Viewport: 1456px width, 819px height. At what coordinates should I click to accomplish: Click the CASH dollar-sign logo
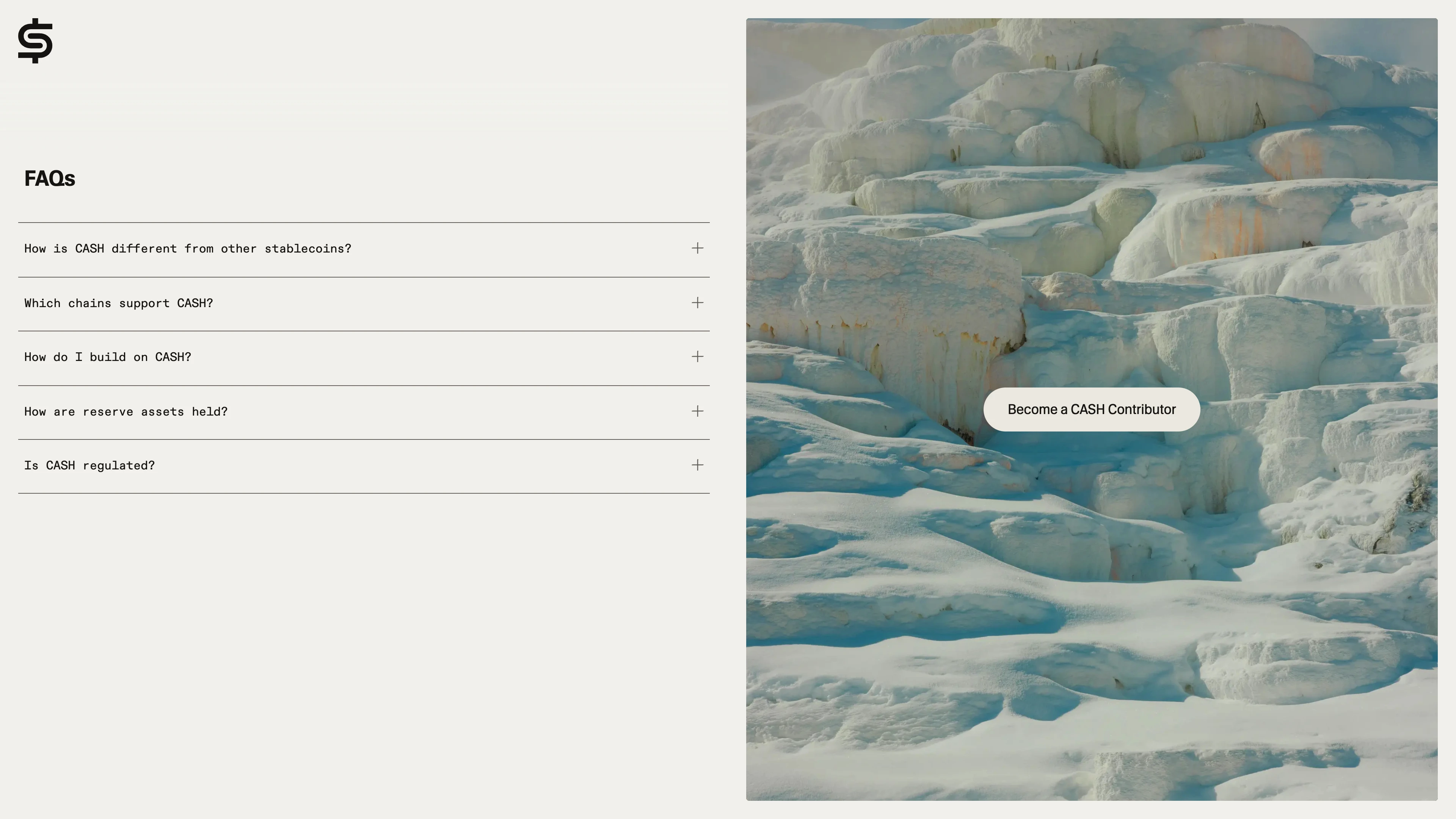[35, 41]
